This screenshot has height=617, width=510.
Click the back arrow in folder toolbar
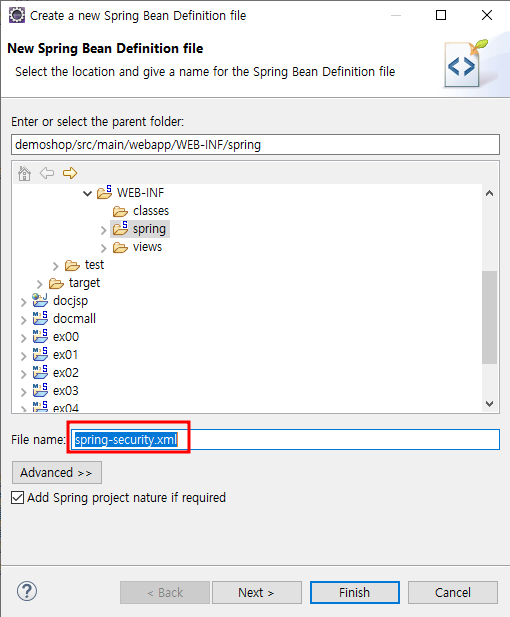[47, 173]
